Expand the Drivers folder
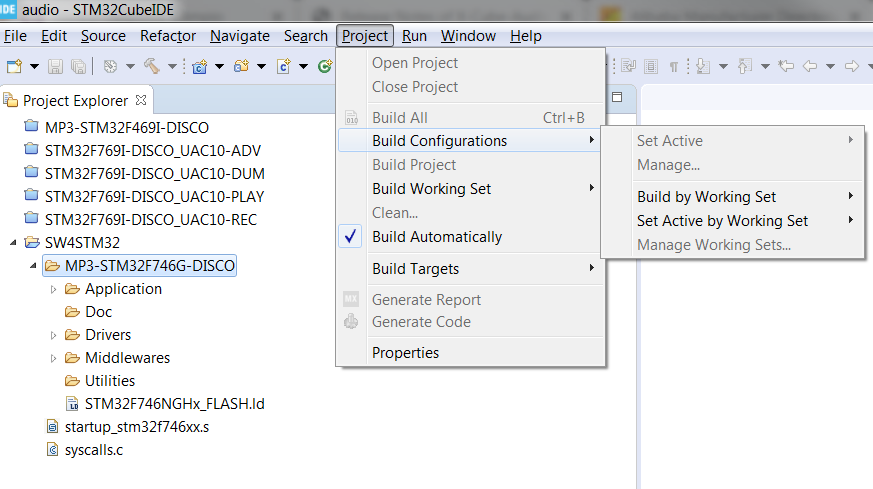The width and height of the screenshot is (873, 489). pyautogui.click(x=53, y=335)
